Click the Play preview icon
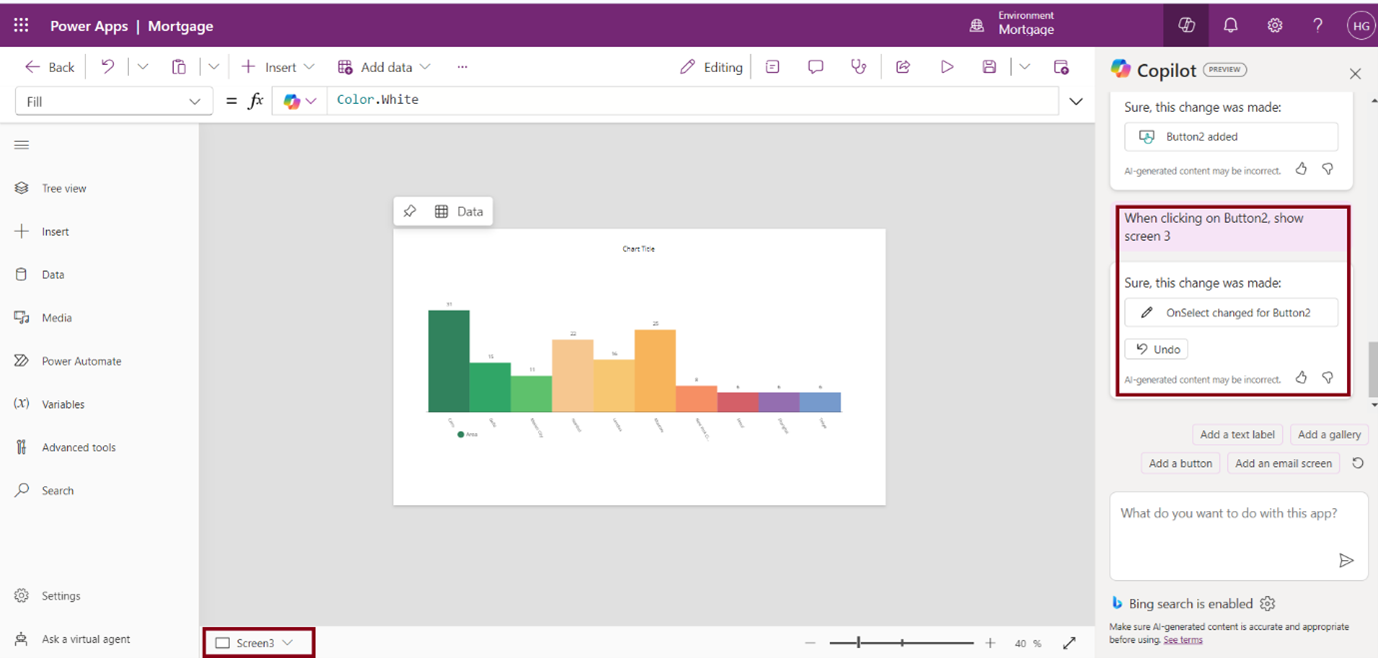This screenshot has height=658, width=1378. tap(946, 67)
